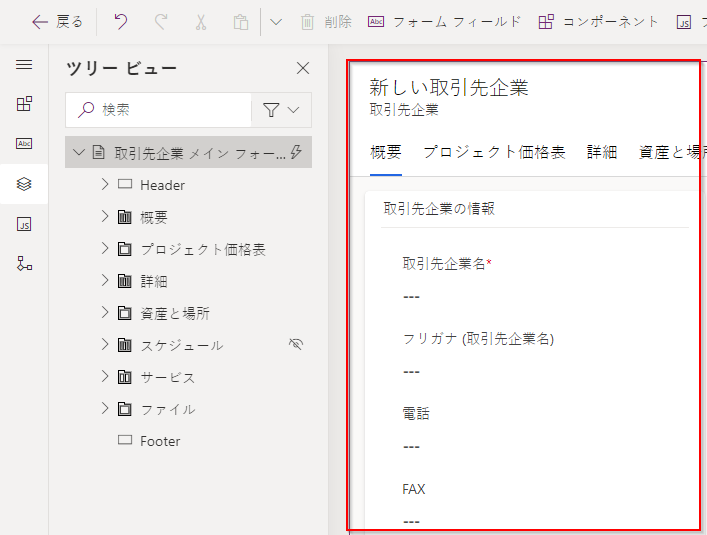This screenshot has height=535, width=707.
Task: Select ファイル in tree view
Action: [x=168, y=409]
